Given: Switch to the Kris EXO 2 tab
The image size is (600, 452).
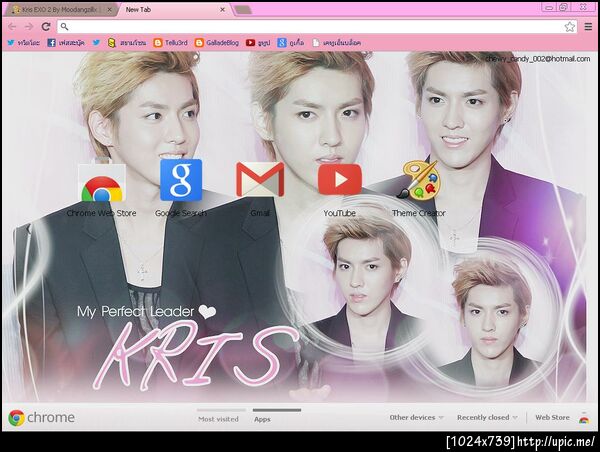Looking at the screenshot, I should pyautogui.click(x=59, y=10).
